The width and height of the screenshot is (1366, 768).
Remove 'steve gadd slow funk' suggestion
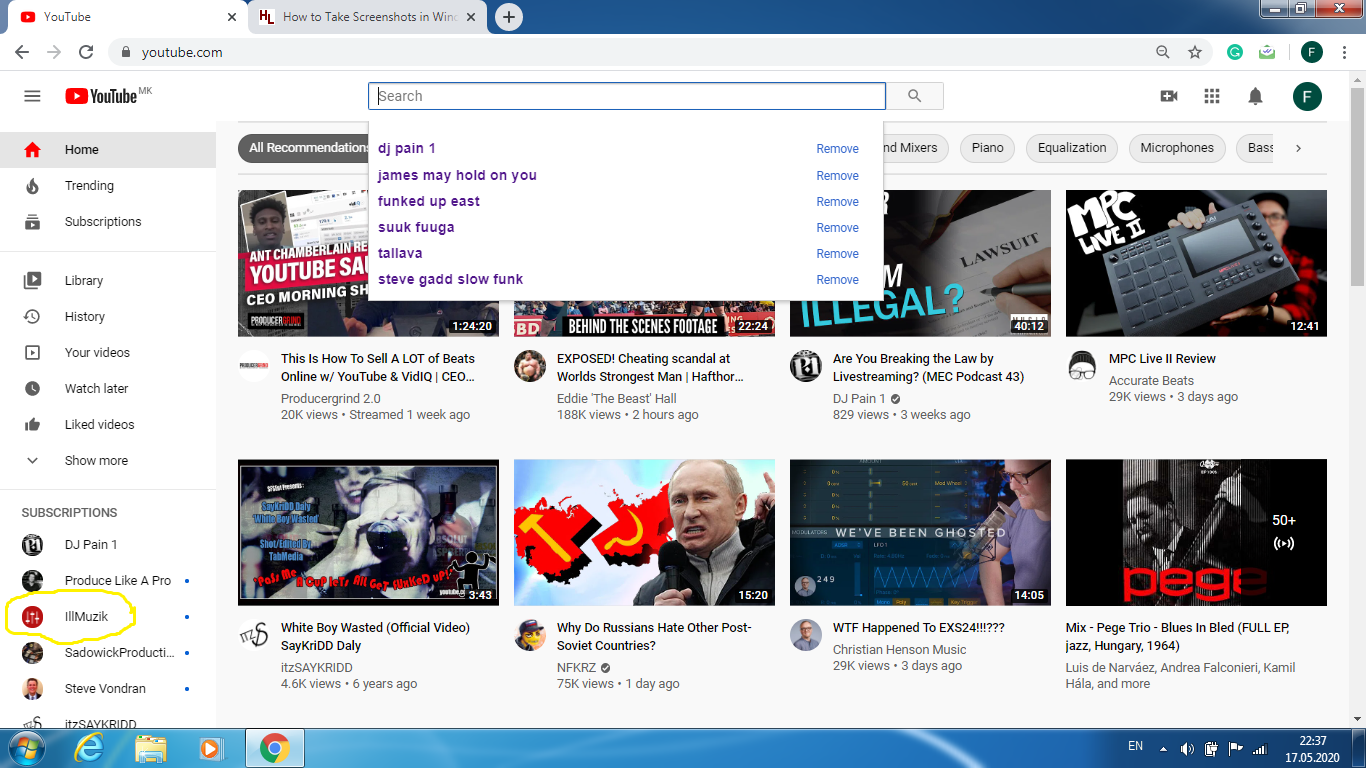pyautogui.click(x=837, y=280)
